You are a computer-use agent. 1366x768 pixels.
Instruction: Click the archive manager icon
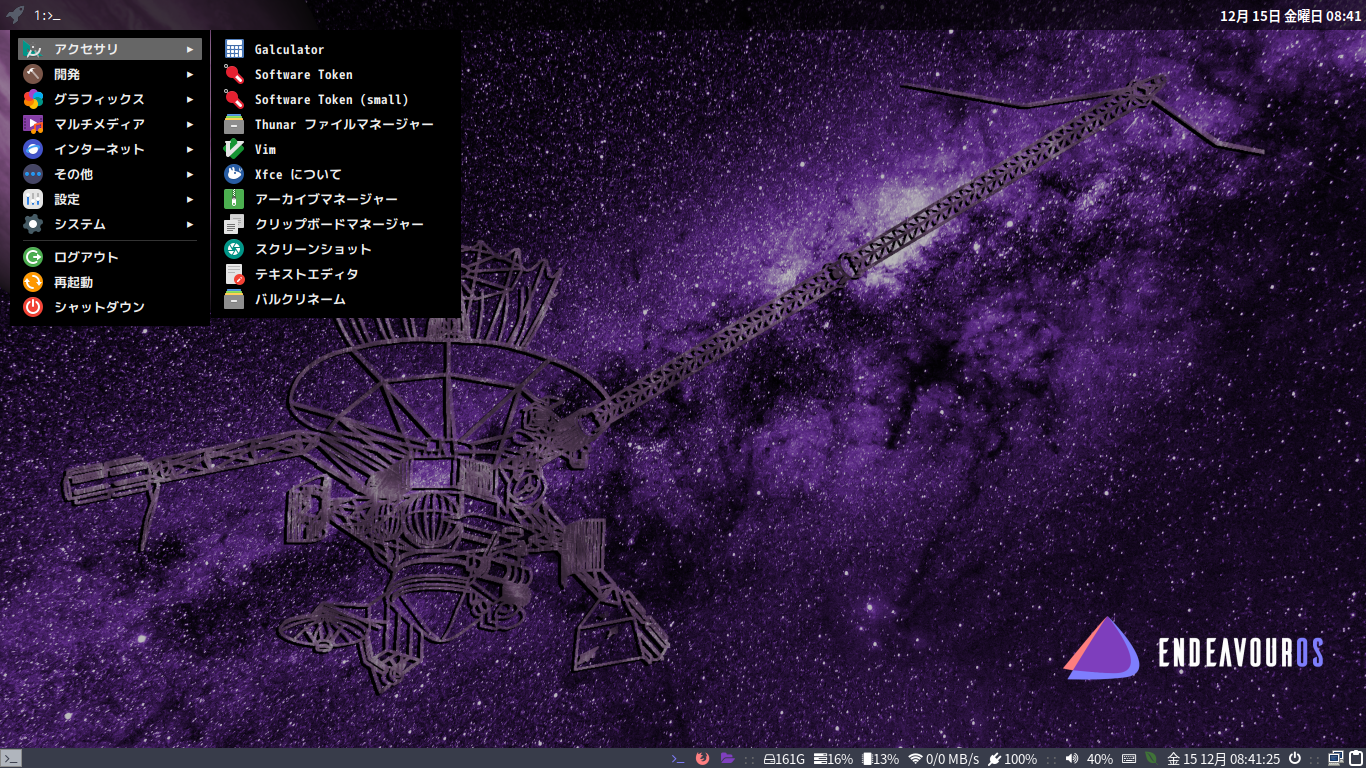(234, 199)
